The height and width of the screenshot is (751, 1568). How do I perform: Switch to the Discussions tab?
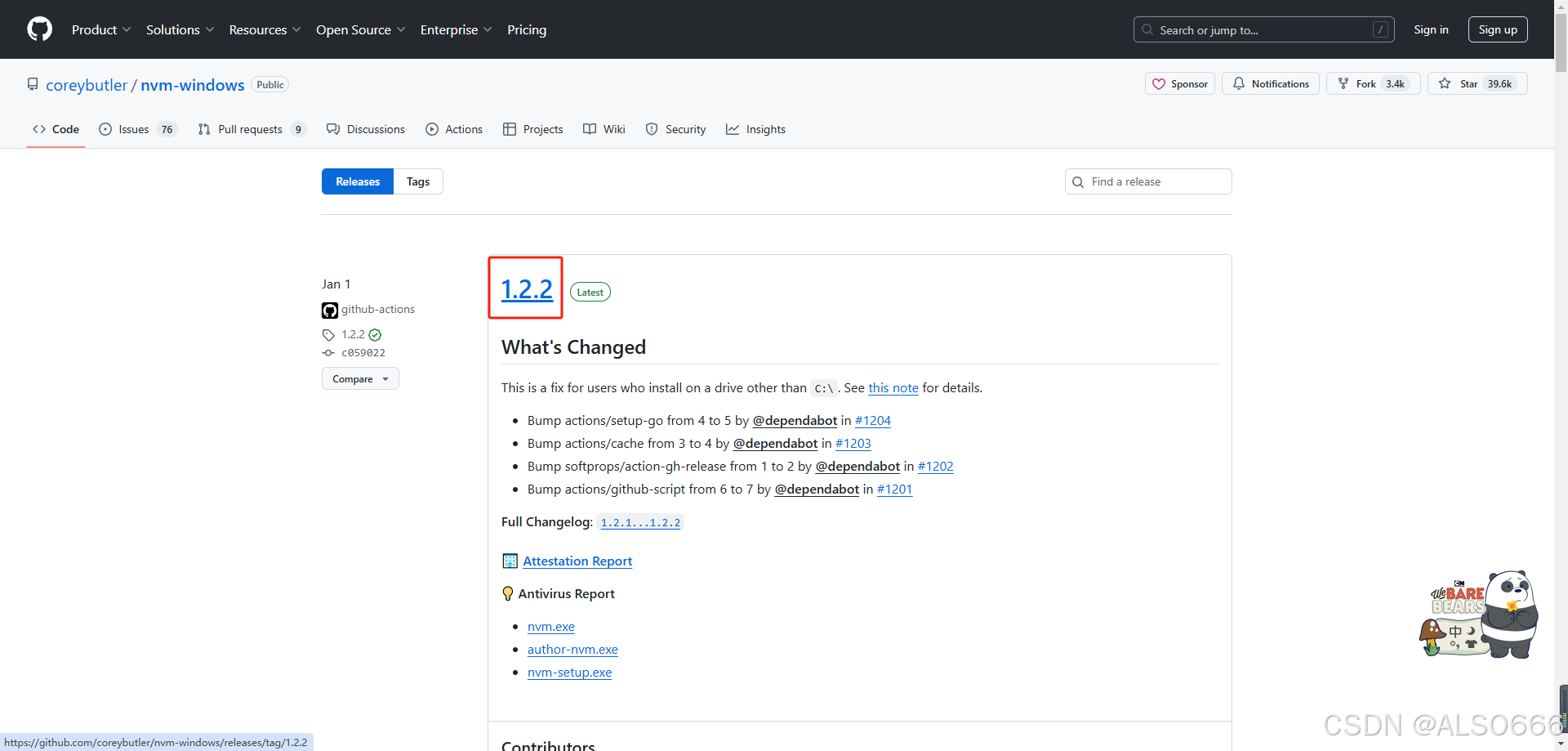click(x=366, y=129)
